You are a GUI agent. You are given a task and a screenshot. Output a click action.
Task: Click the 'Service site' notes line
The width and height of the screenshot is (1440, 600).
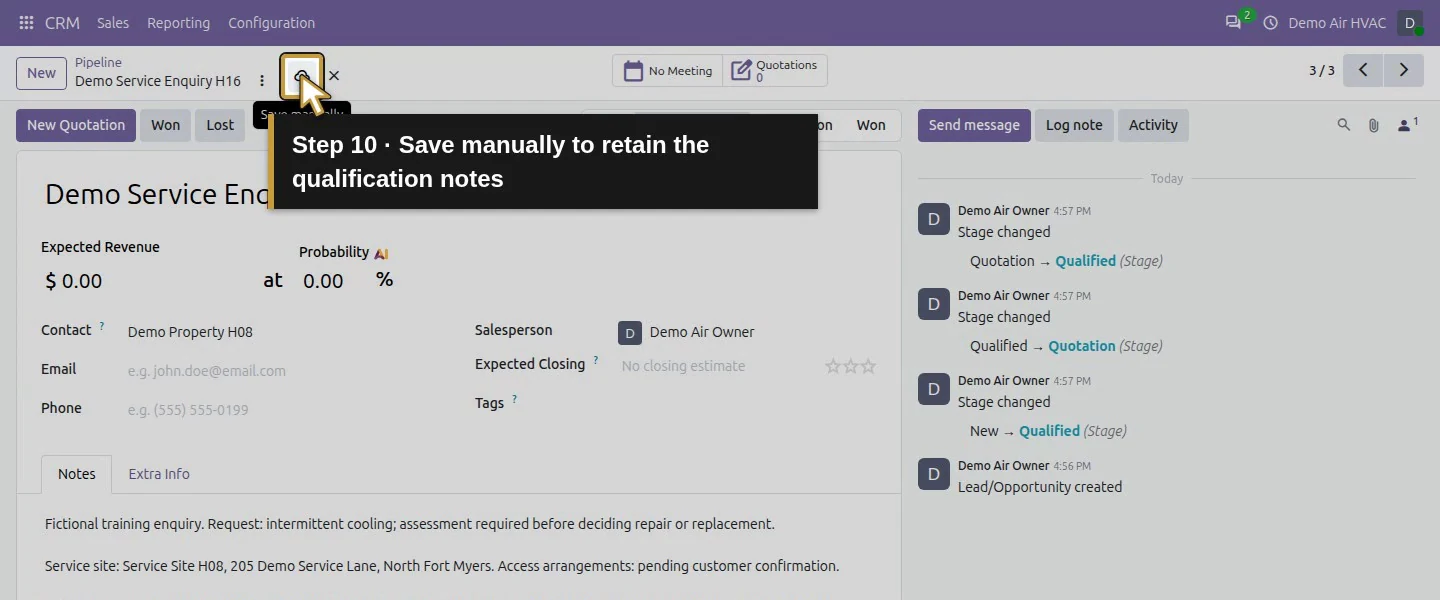click(442, 566)
